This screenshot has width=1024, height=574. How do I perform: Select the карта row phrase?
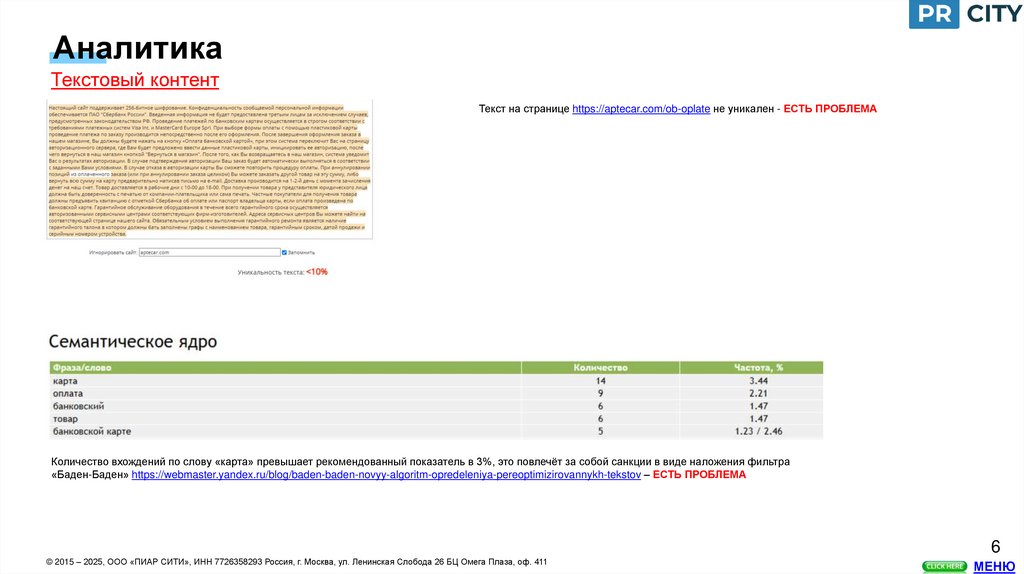click(x=65, y=381)
